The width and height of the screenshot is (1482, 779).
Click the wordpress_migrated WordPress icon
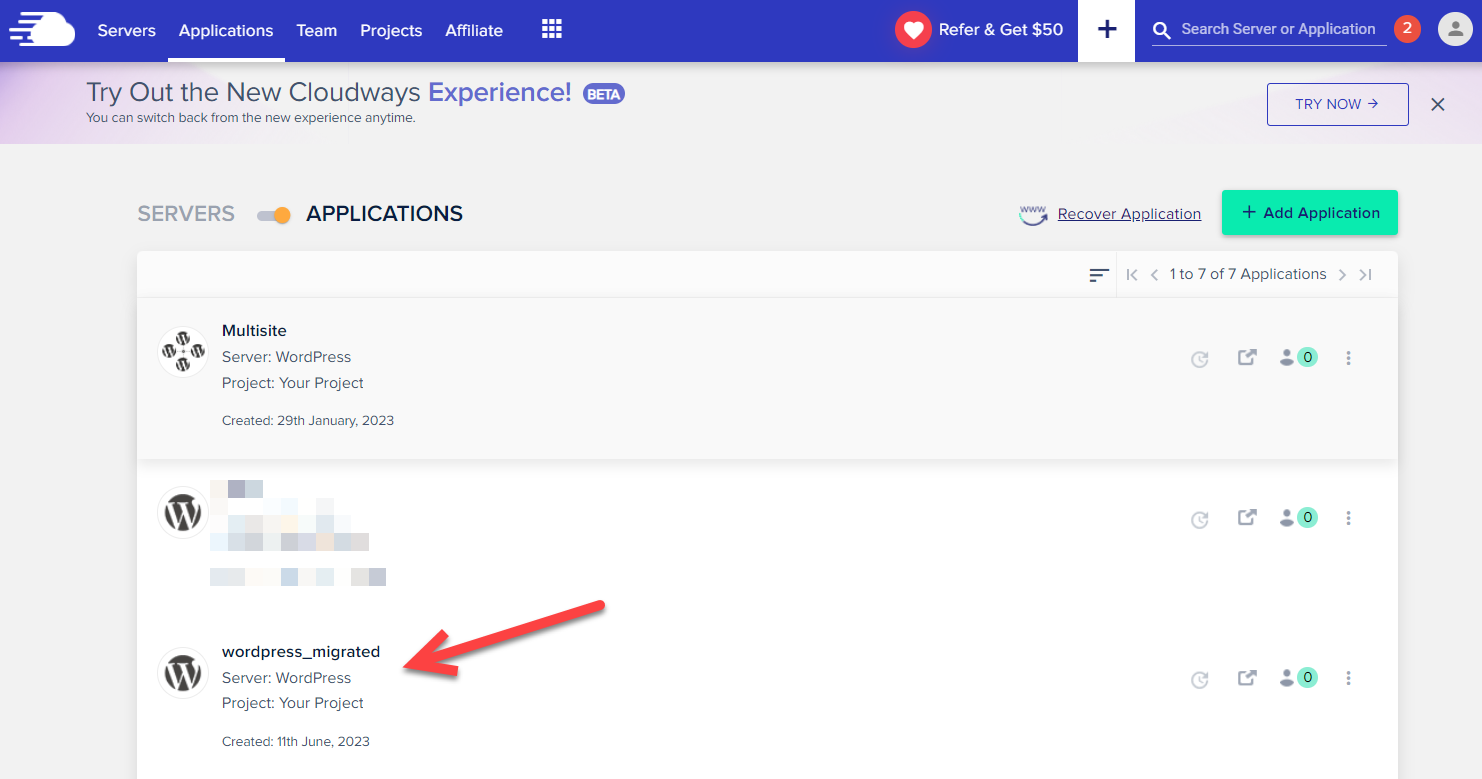[183, 673]
